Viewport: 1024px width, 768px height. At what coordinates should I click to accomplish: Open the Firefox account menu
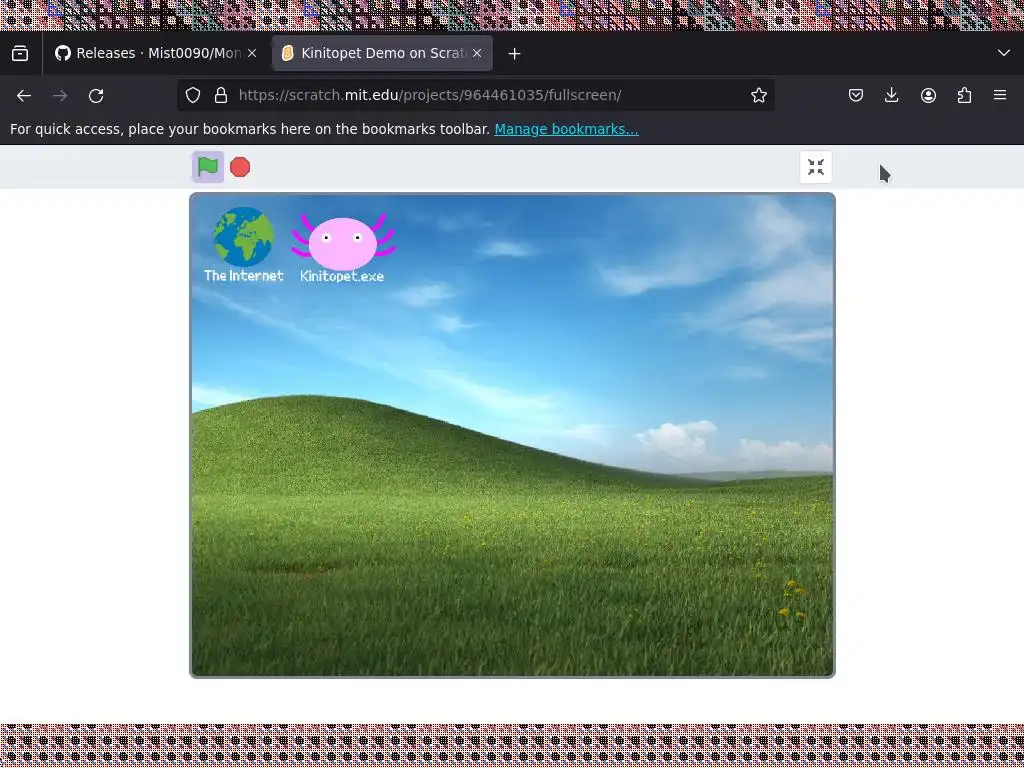click(928, 95)
